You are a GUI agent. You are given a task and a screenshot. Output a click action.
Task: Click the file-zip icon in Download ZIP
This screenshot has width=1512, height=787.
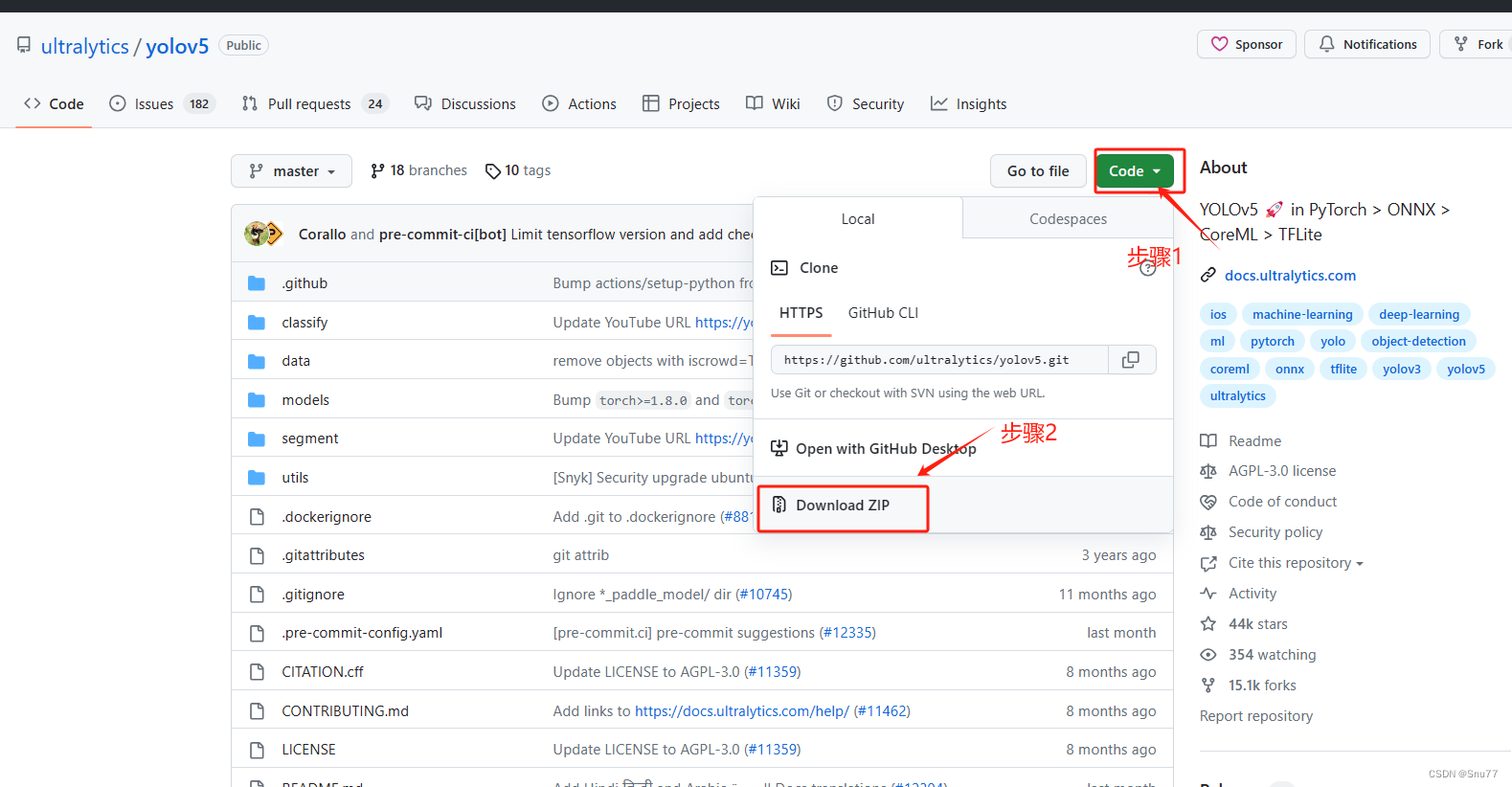[779, 505]
